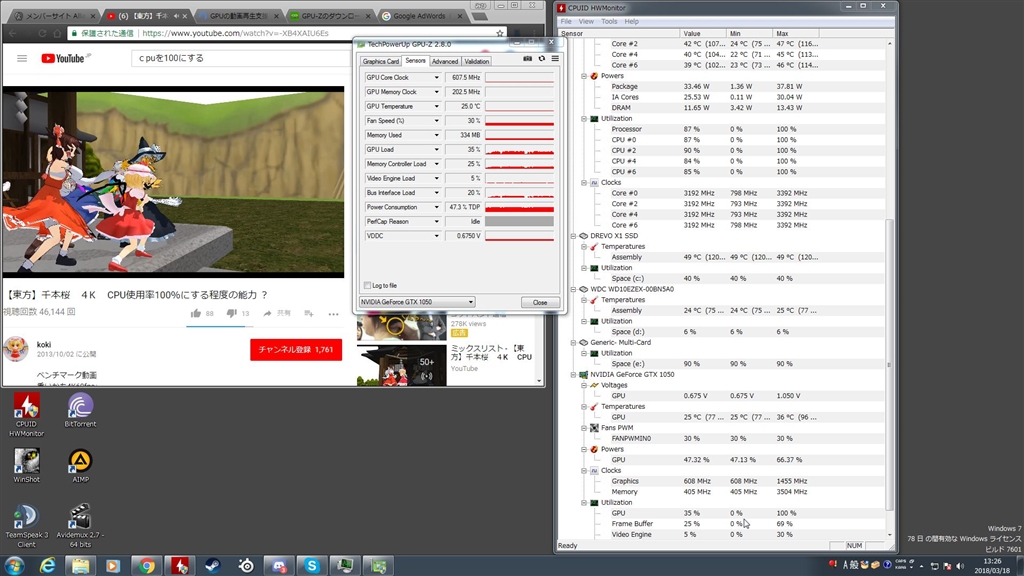This screenshot has height=576, width=1024.
Task: Click the Chrome address bar URL
Action: [x=235, y=33]
